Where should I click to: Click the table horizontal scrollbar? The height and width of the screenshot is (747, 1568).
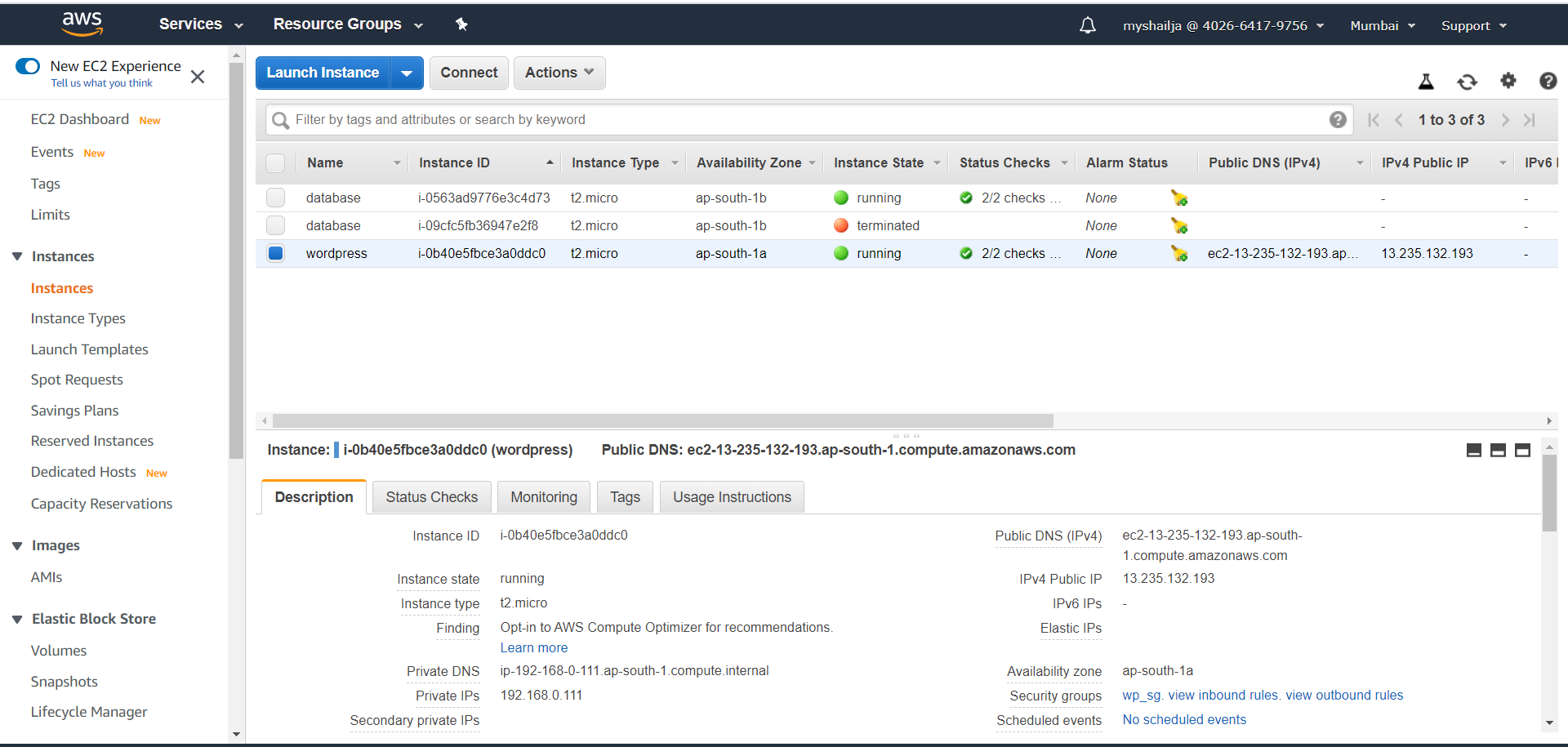[x=662, y=421]
